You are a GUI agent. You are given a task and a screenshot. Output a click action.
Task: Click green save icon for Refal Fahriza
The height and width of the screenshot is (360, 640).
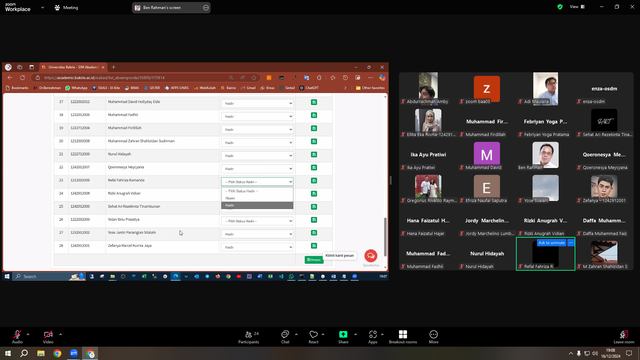pos(314,180)
